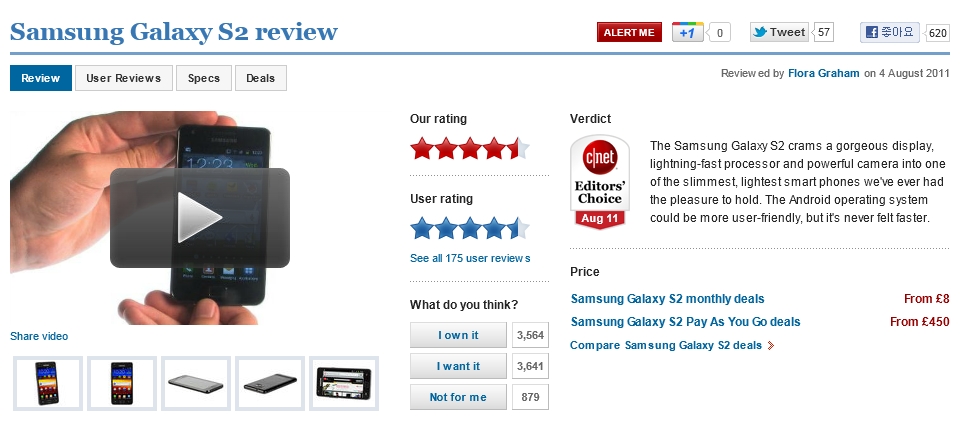960x422 pixels.
Task: Open See all 175 user reviews link
Action: coord(470,258)
